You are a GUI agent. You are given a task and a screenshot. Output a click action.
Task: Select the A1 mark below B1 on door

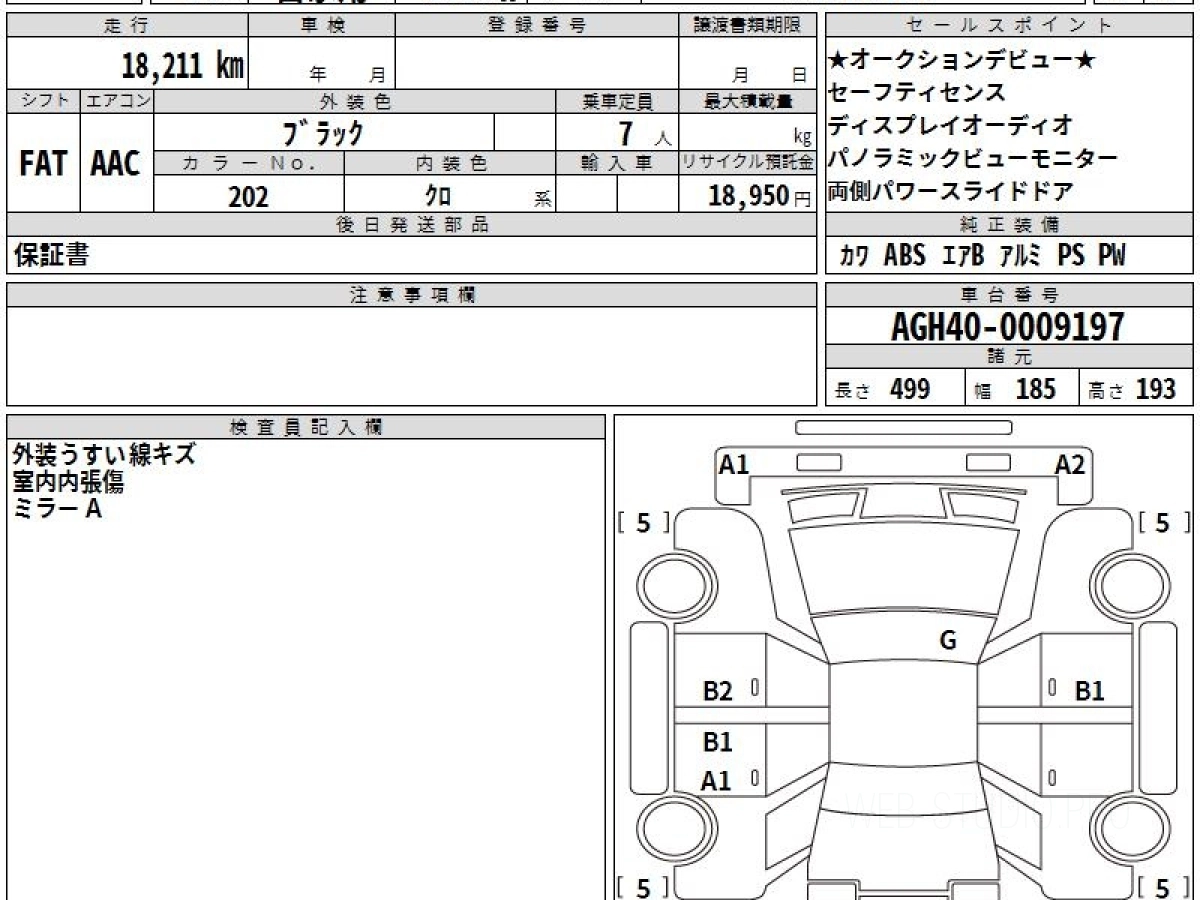point(717,781)
